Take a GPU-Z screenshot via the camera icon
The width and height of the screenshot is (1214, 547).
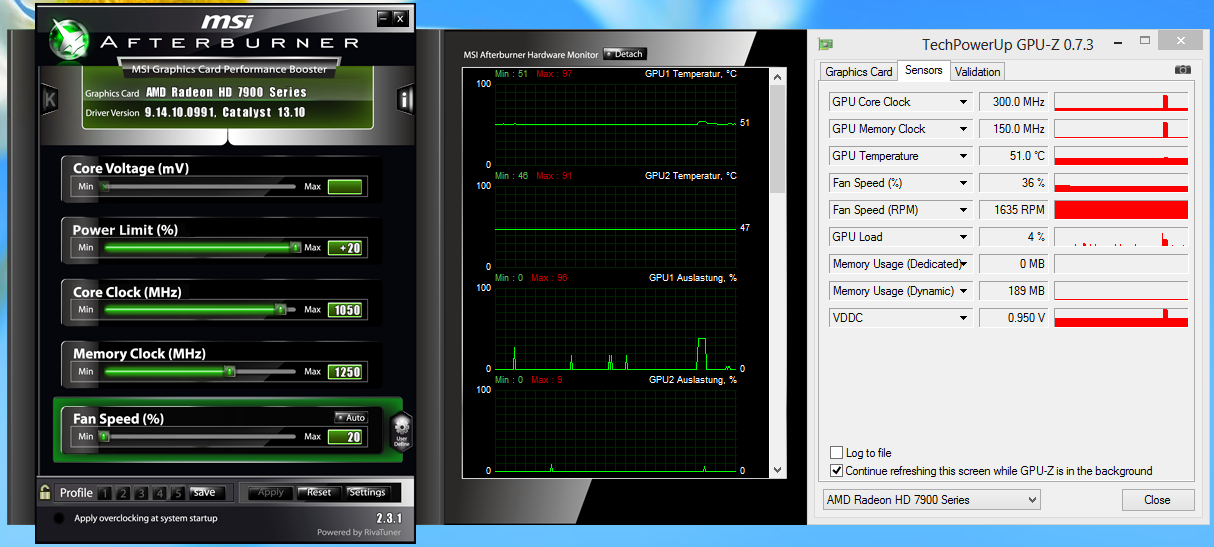coord(1183,71)
